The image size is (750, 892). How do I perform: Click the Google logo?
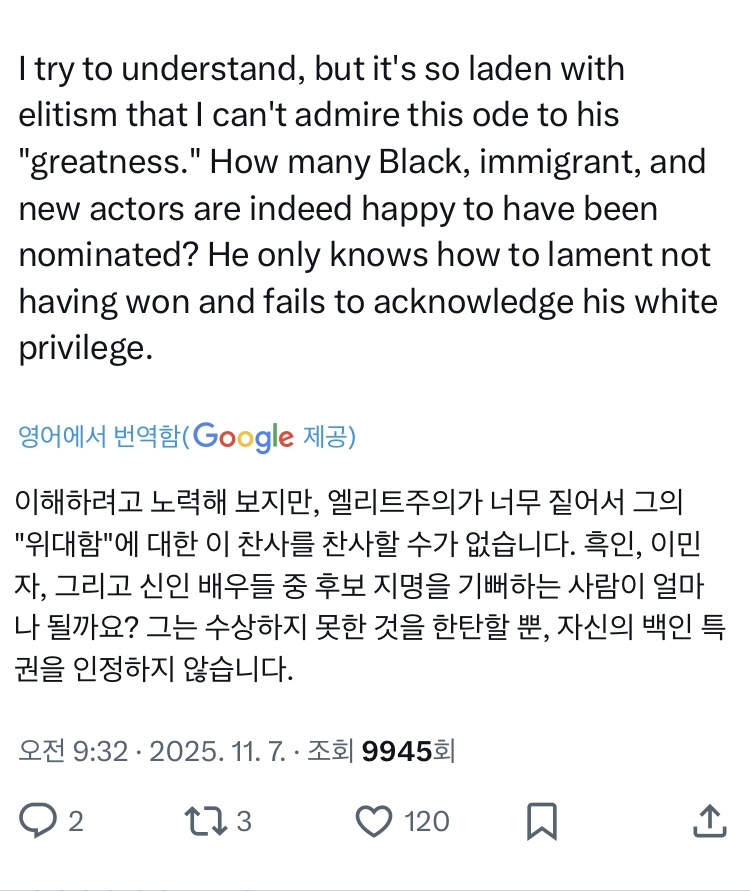tap(243, 437)
